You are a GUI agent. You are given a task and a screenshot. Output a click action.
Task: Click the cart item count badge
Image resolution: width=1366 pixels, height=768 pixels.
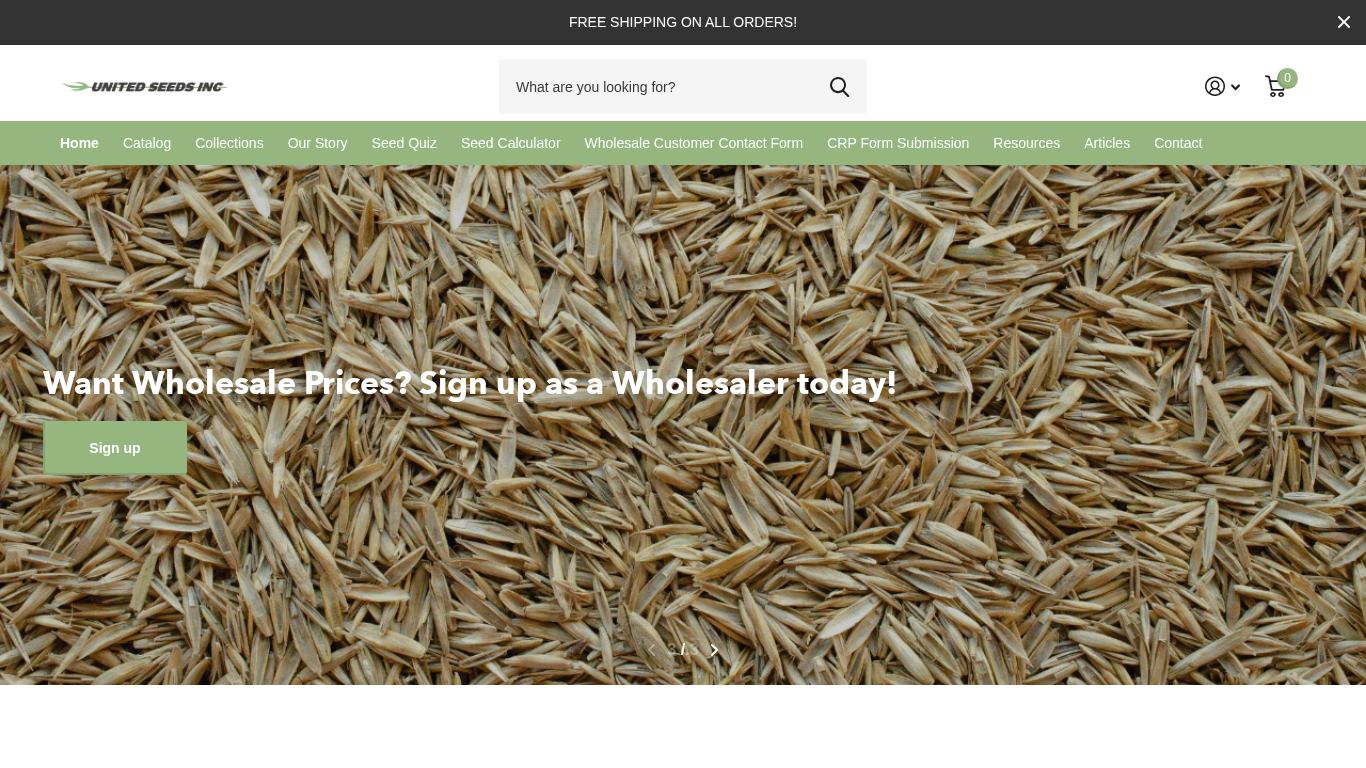point(1287,78)
